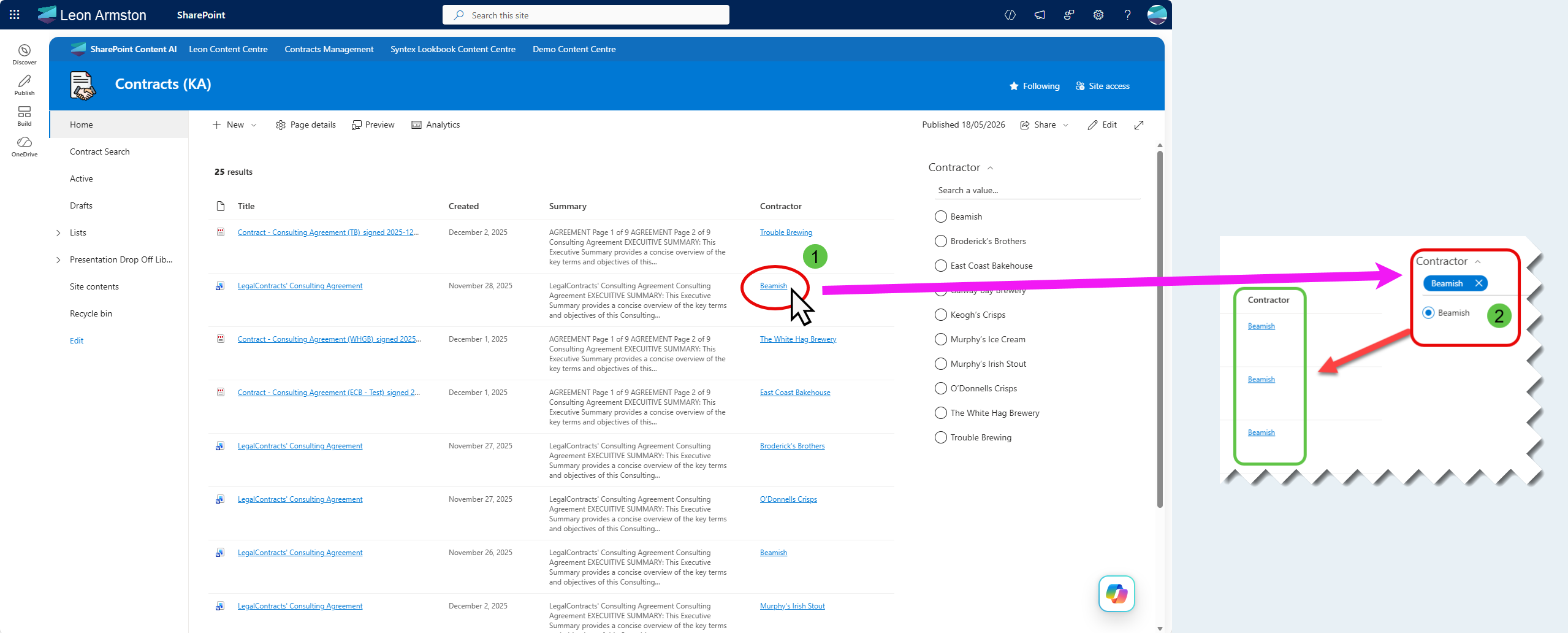Select the Keogh's Crisps filter radio
The width and height of the screenshot is (1568, 633).
click(x=941, y=315)
